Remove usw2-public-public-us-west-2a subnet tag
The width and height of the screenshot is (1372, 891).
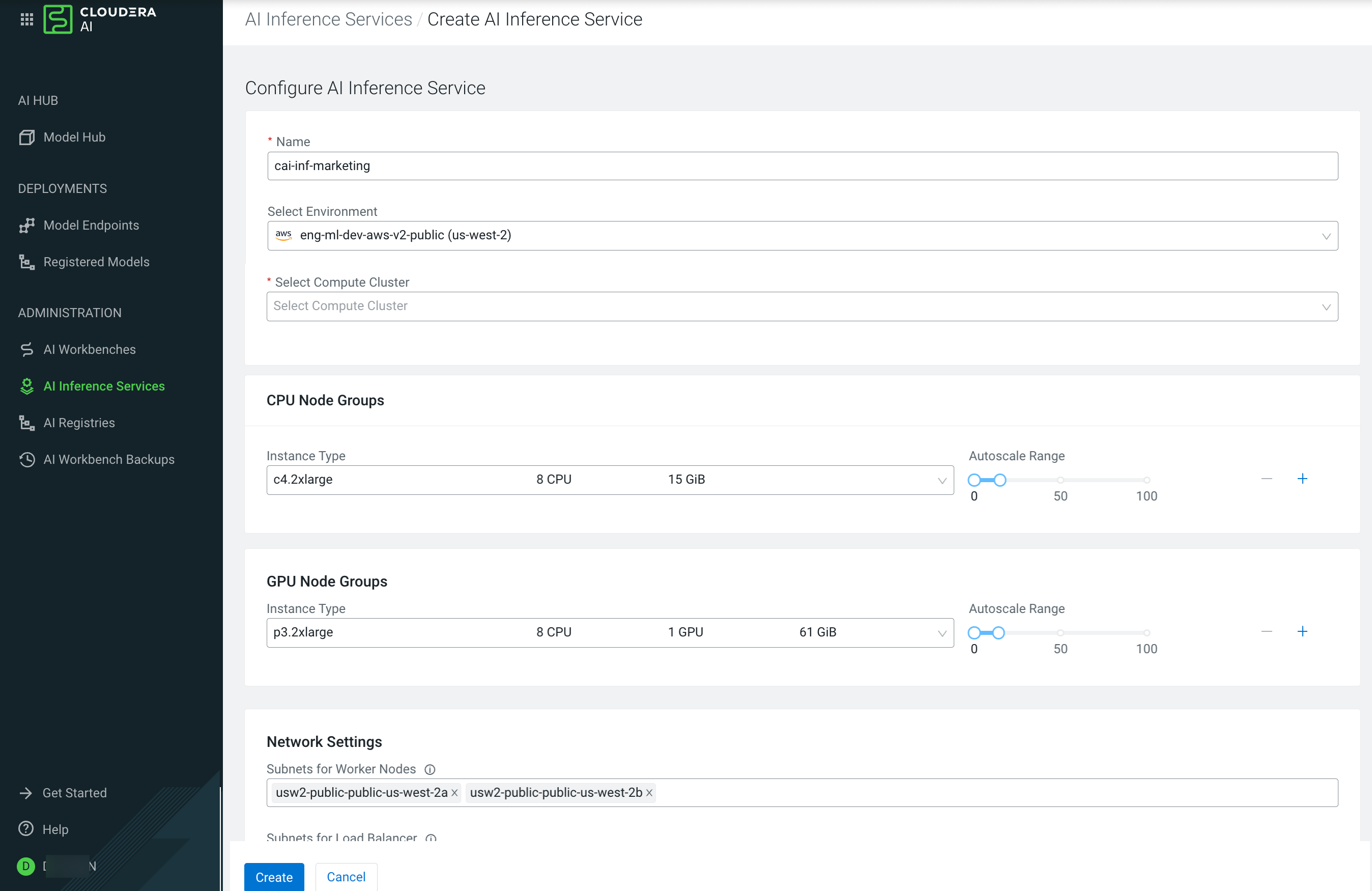[x=454, y=793]
